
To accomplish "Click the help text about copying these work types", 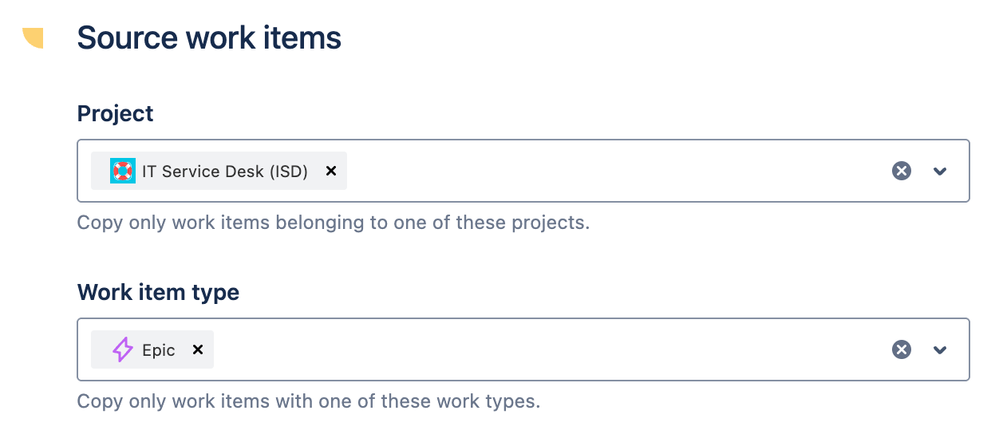I will (x=308, y=402).
